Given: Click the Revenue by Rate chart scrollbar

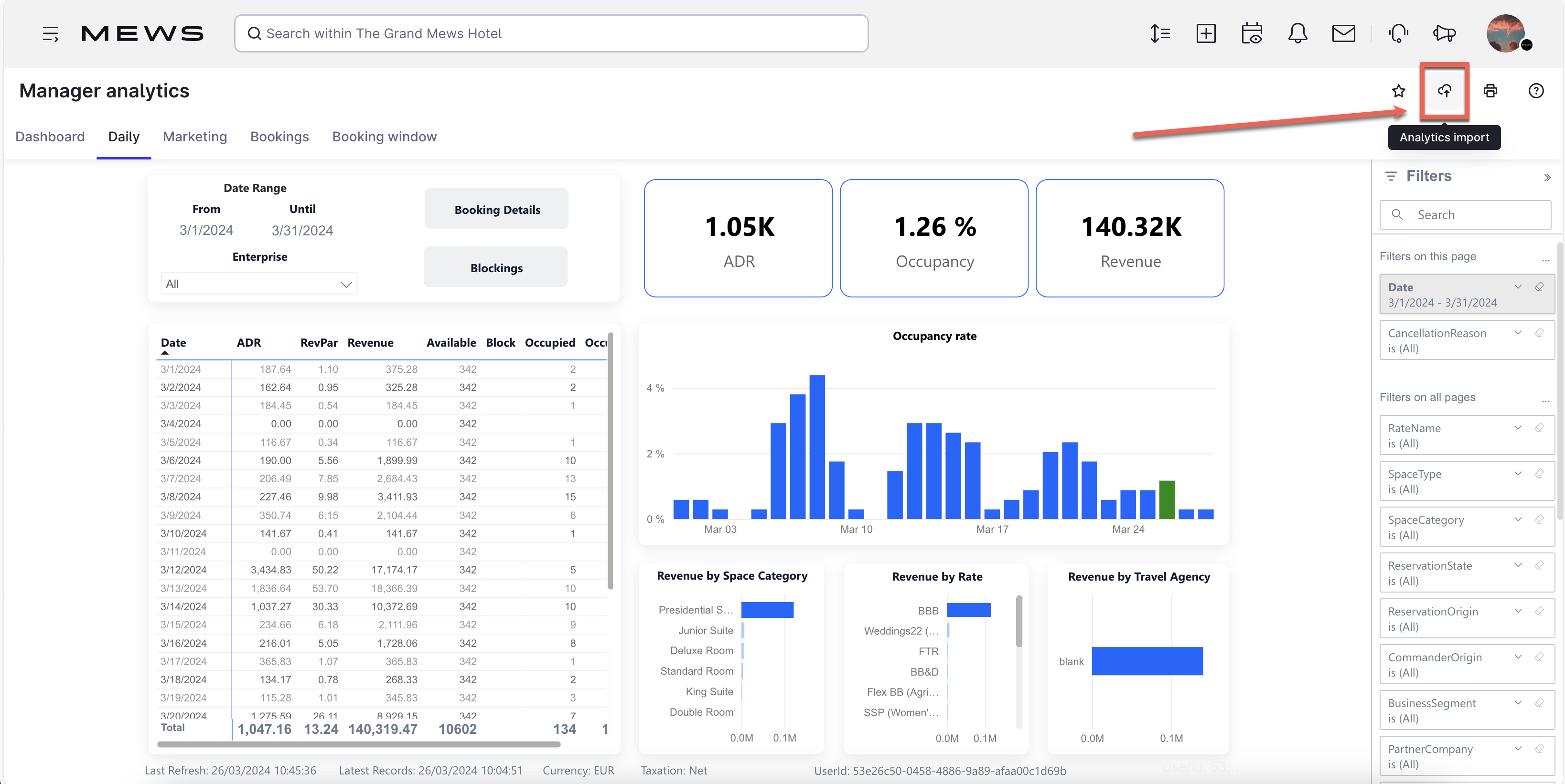Looking at the screenshot, I should (x=1019, y=621).
